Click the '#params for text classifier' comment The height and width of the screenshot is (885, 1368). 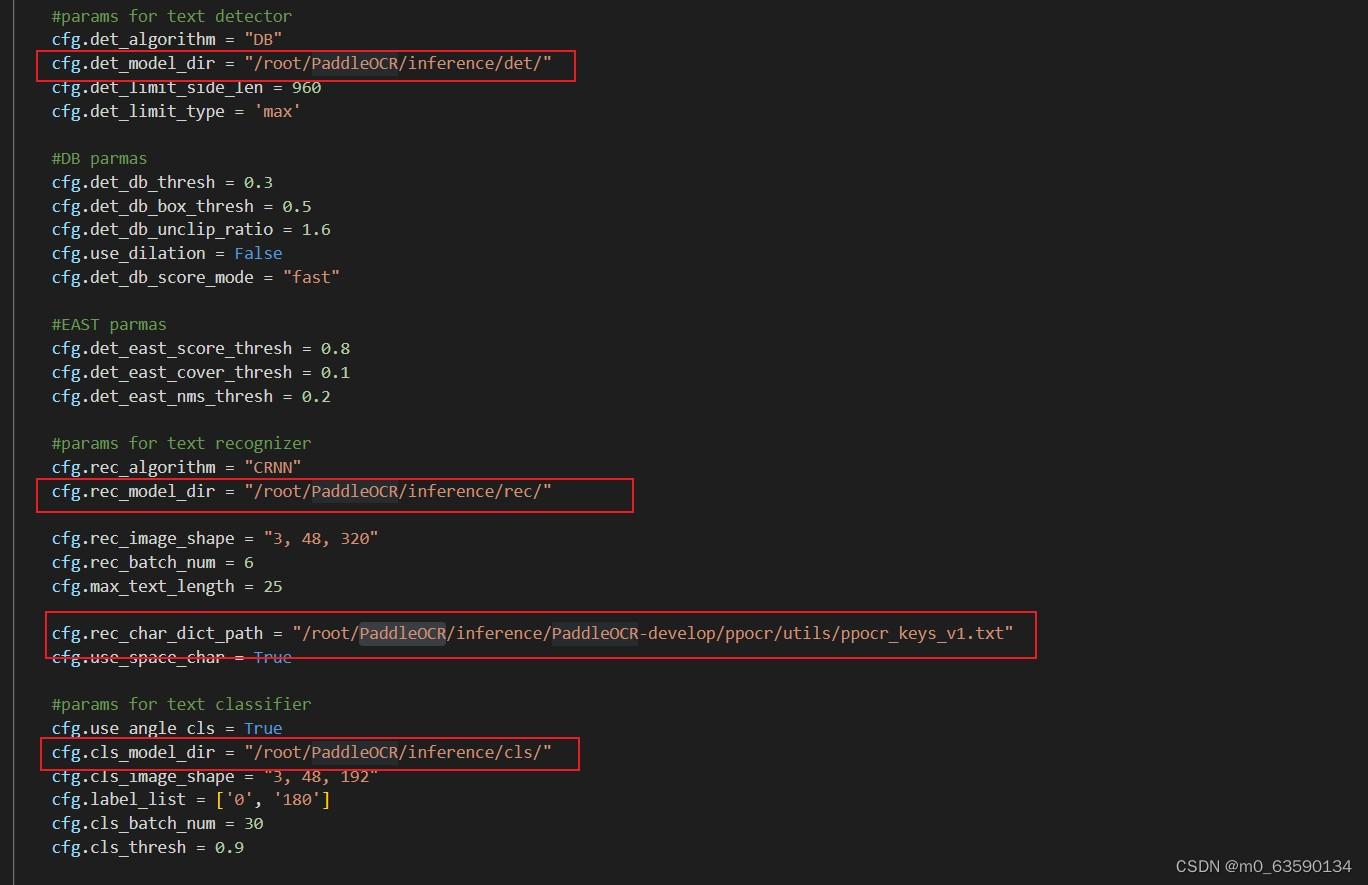pyautogui.click(x=182, y=705)
